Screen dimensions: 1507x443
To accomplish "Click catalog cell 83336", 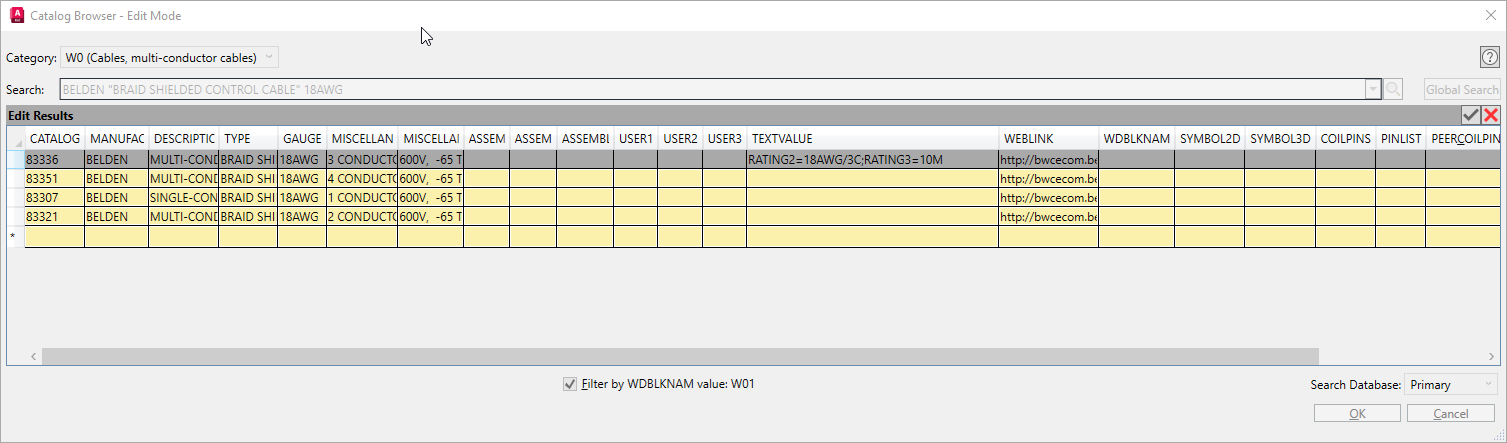I will [55, 159].
